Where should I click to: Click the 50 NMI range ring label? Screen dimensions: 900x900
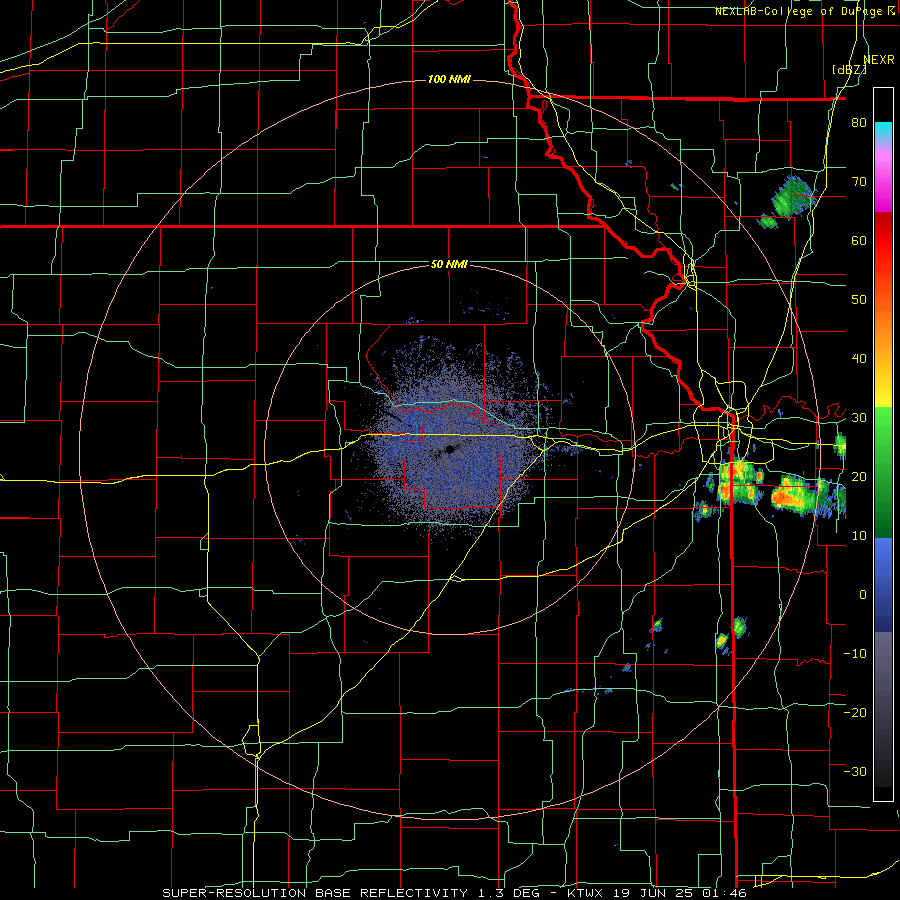449,264
